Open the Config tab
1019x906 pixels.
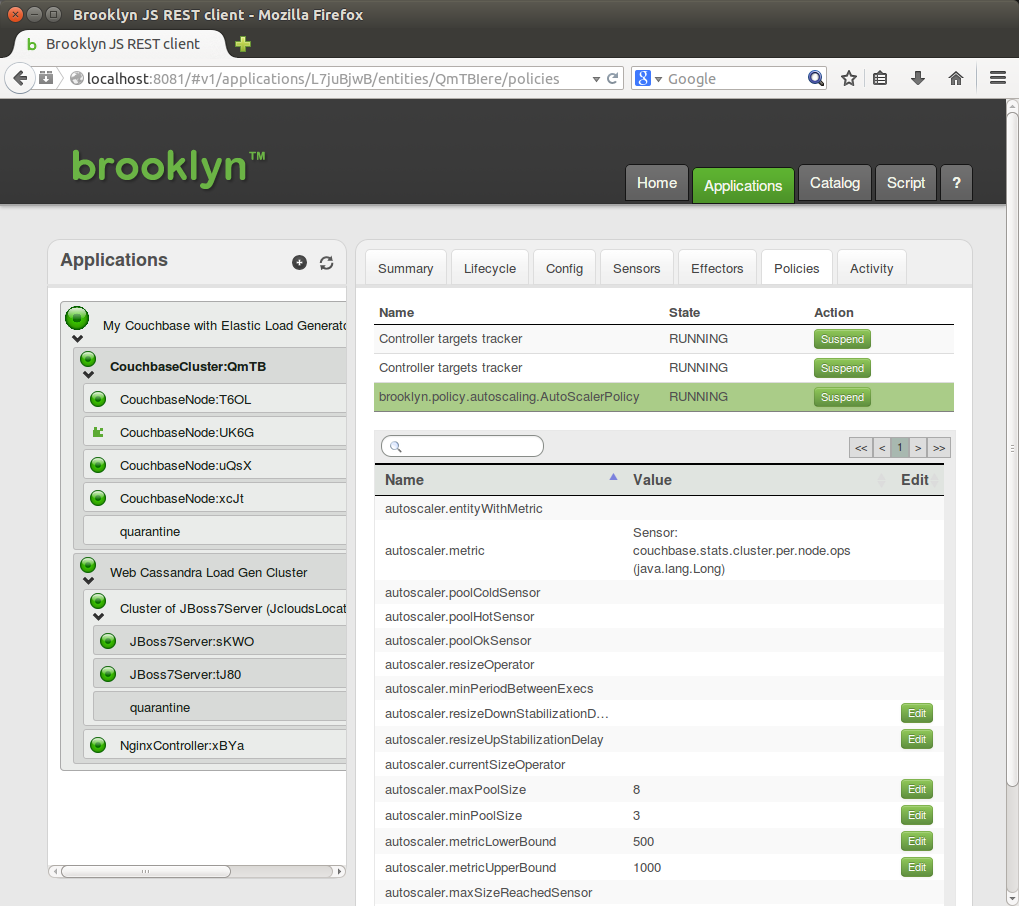564,268
